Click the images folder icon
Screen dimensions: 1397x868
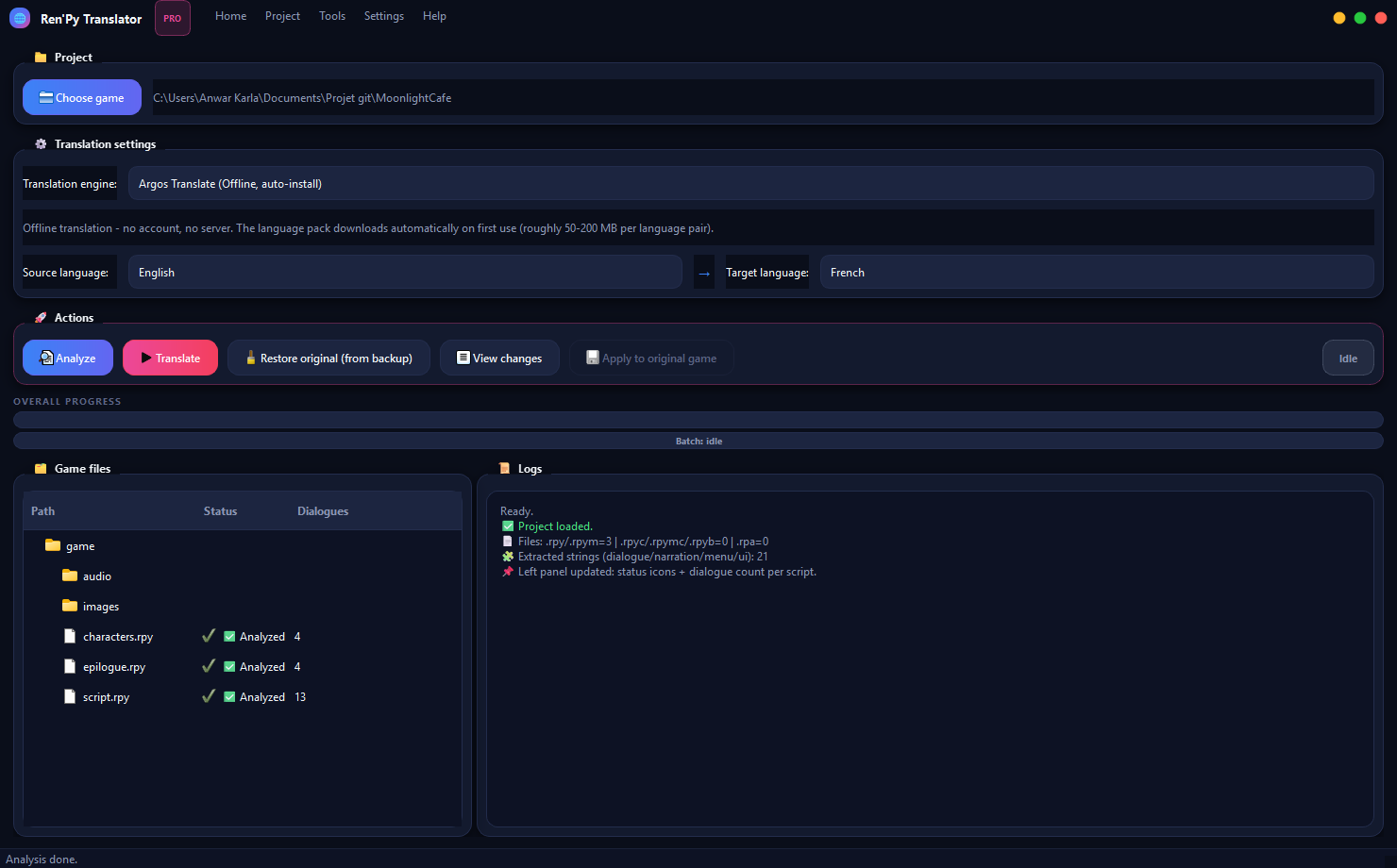(x=70, y=606)
